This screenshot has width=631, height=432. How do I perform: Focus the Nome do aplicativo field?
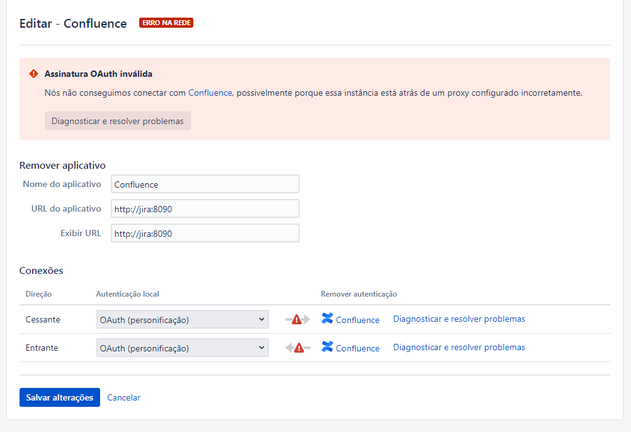tap(205, 184)
